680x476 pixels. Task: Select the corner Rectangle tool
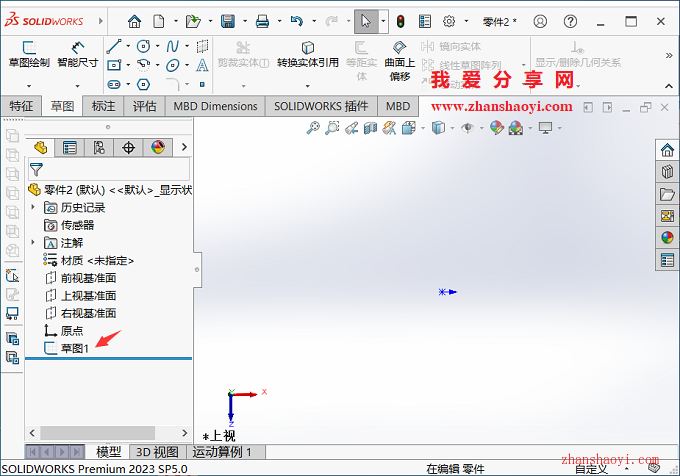tap(114, 65)
